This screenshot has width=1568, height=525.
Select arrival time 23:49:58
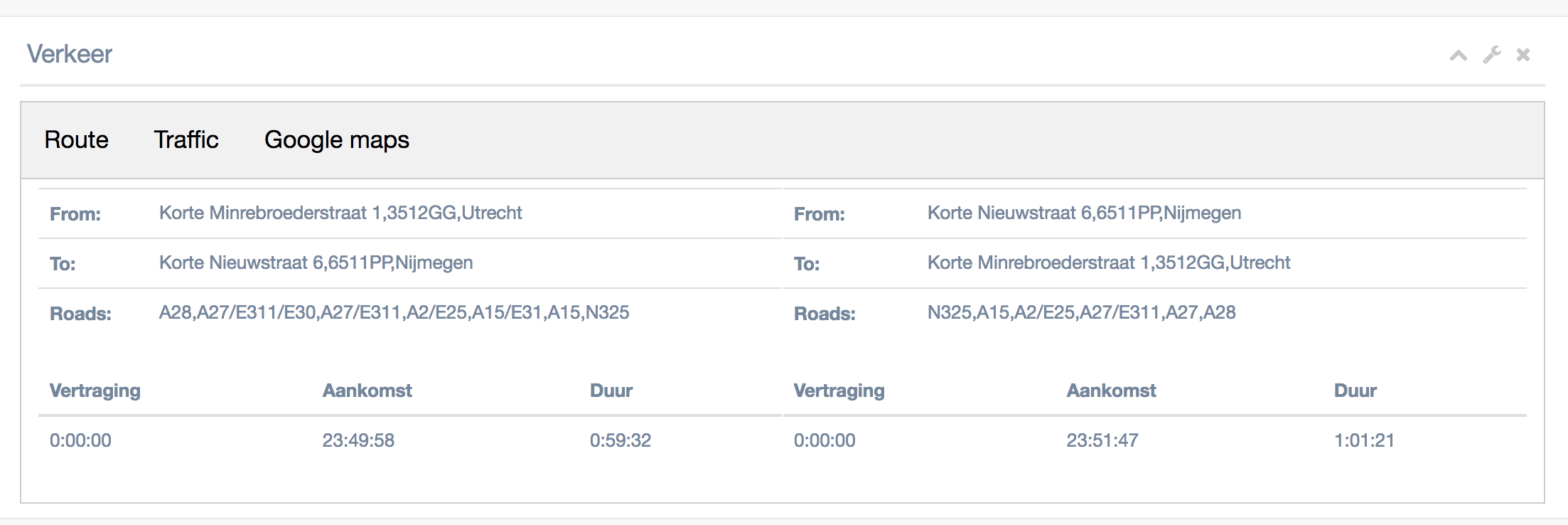[358, 440]
